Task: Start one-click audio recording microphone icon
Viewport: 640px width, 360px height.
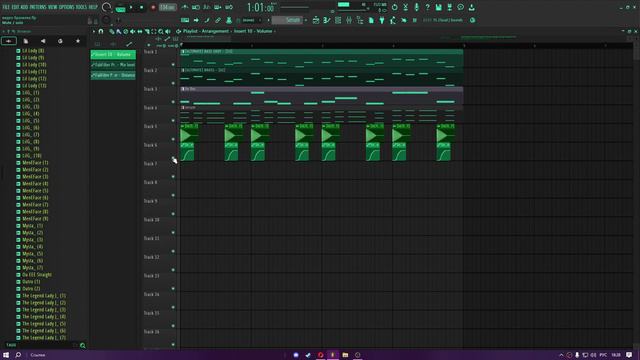Action: (x=417, y=7)
